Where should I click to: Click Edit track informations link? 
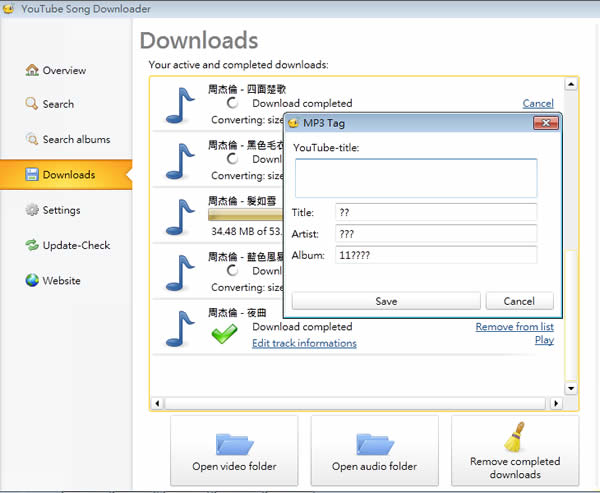(x=304, y=343)
